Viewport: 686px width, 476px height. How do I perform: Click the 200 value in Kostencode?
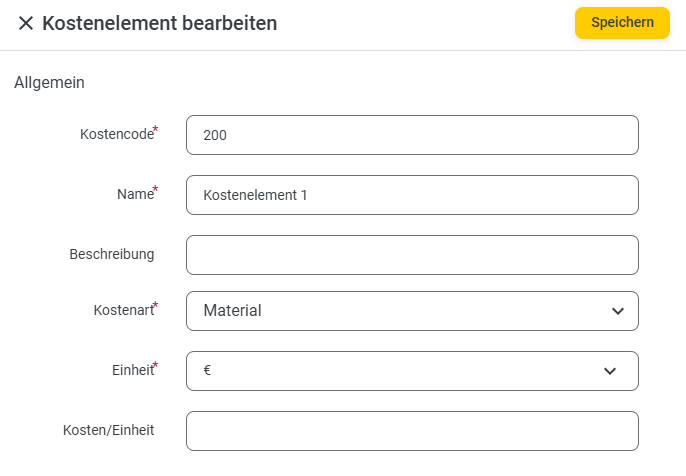215,135
